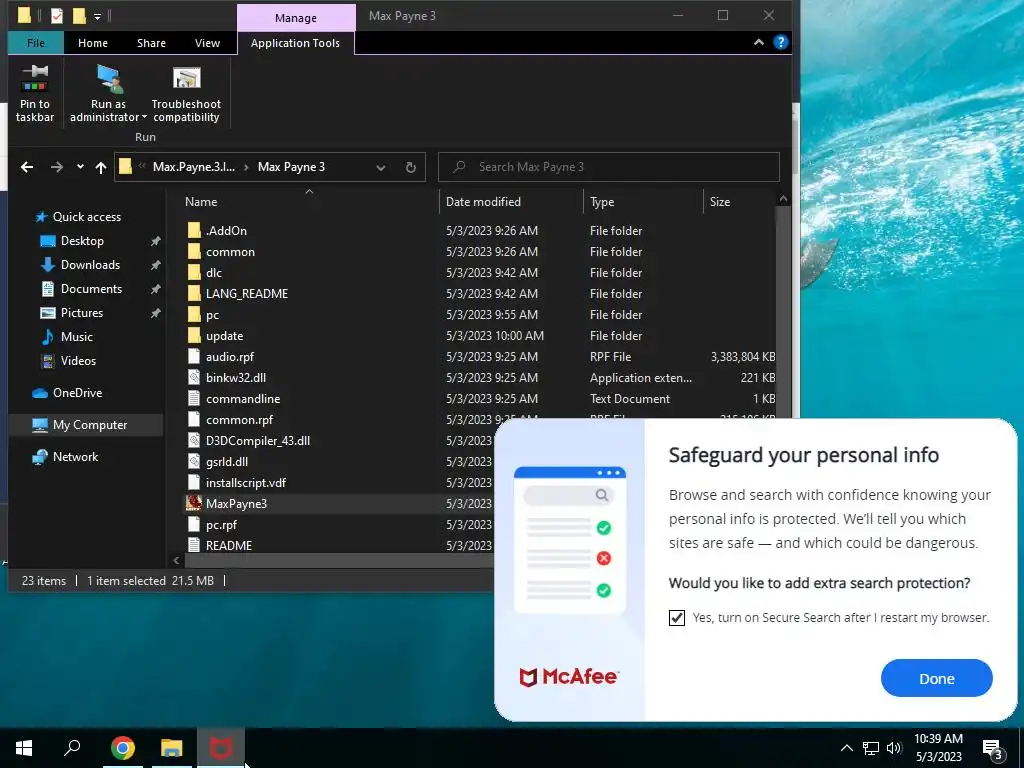
Task: Select the Application Tools tab
Action: click(295, 43)
